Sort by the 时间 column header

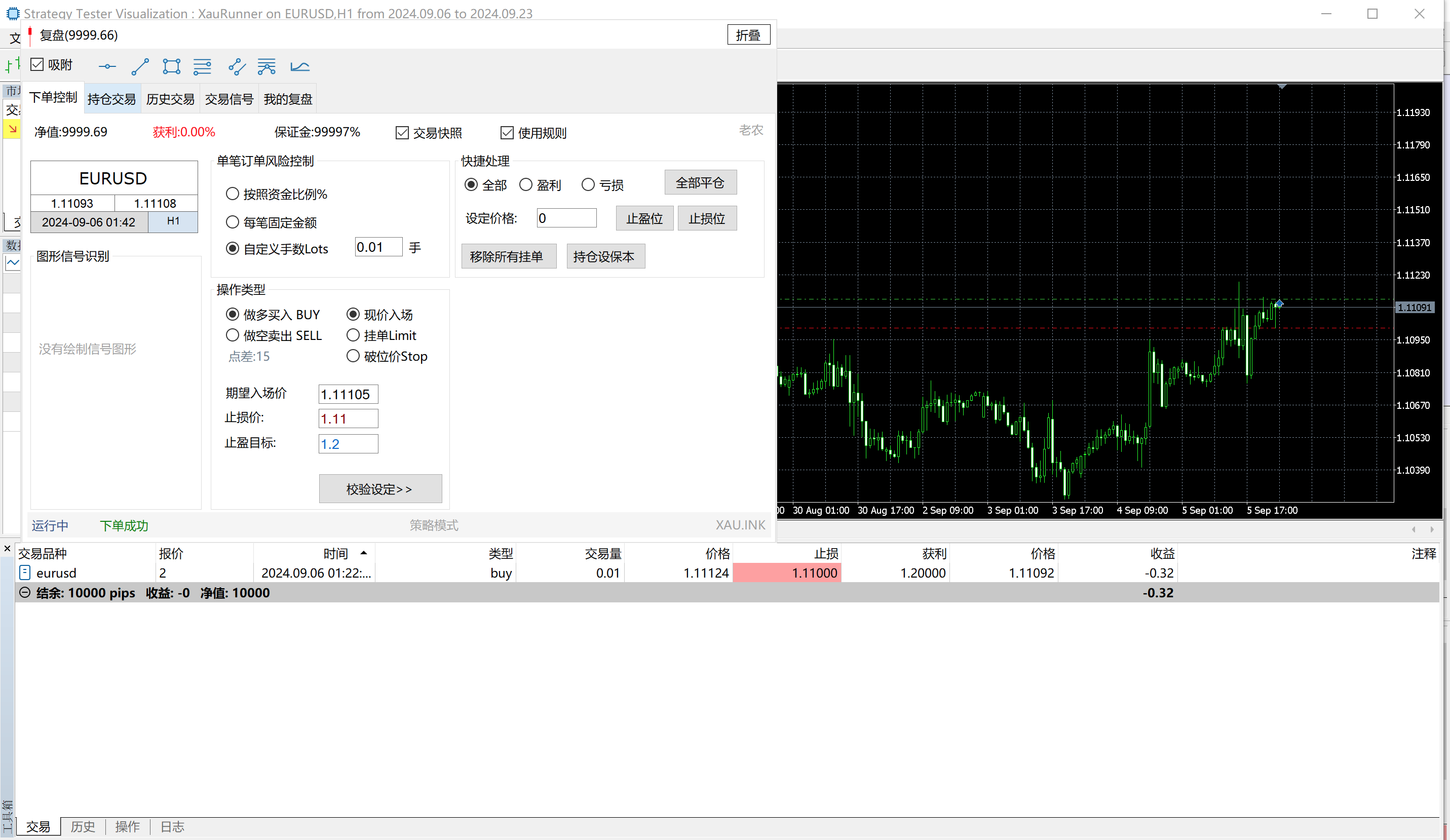coord(335,553)
